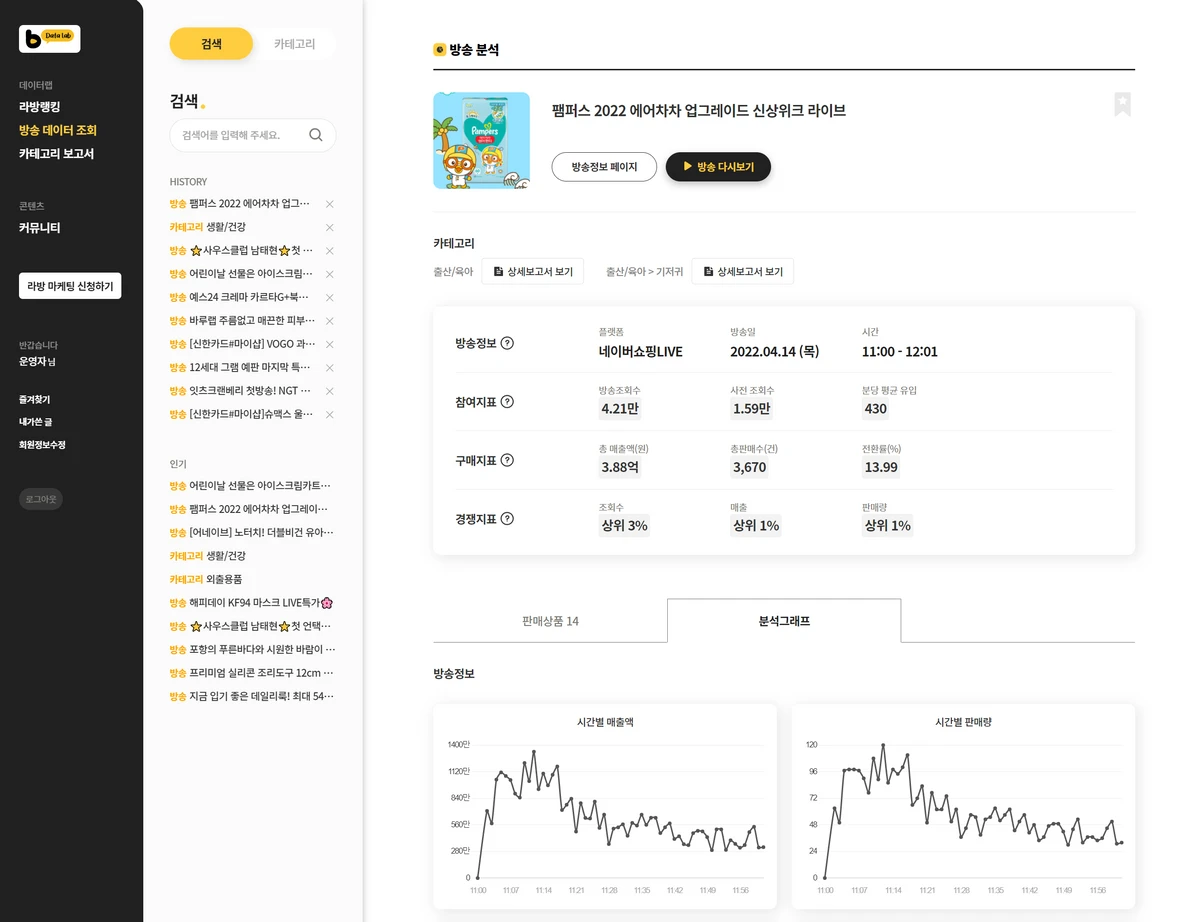Click 라방 마케팅 신청하기 button

70,286
